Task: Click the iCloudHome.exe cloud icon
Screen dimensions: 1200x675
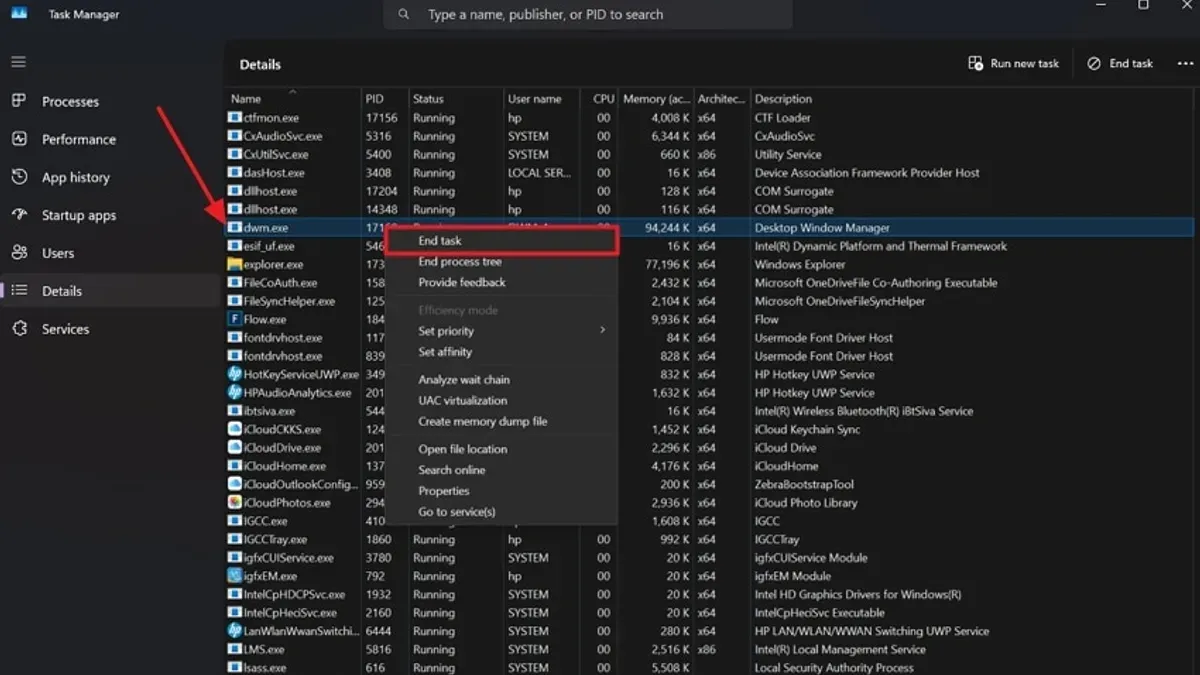Action: pos(235,466)
